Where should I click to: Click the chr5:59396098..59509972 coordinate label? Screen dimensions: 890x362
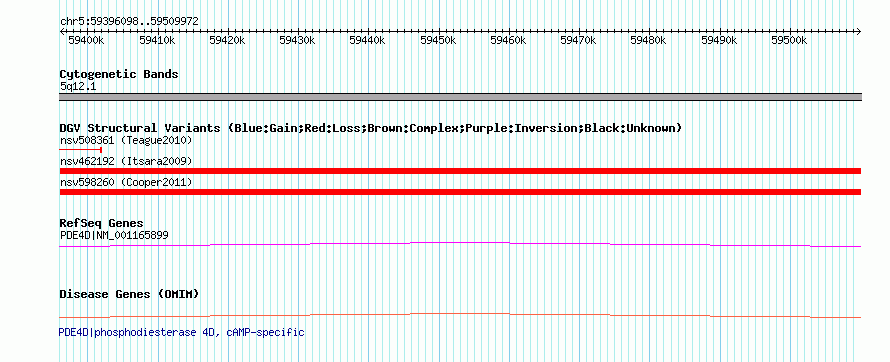point(129,22)
